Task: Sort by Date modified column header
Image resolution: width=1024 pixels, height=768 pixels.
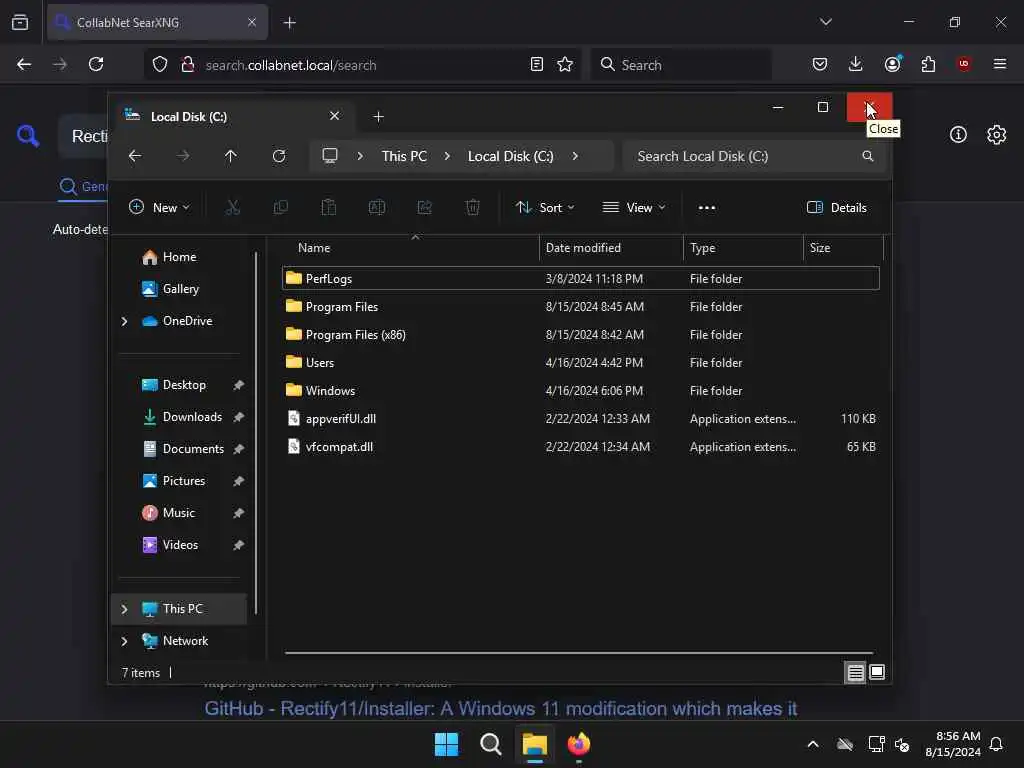Action: [611, 248]
